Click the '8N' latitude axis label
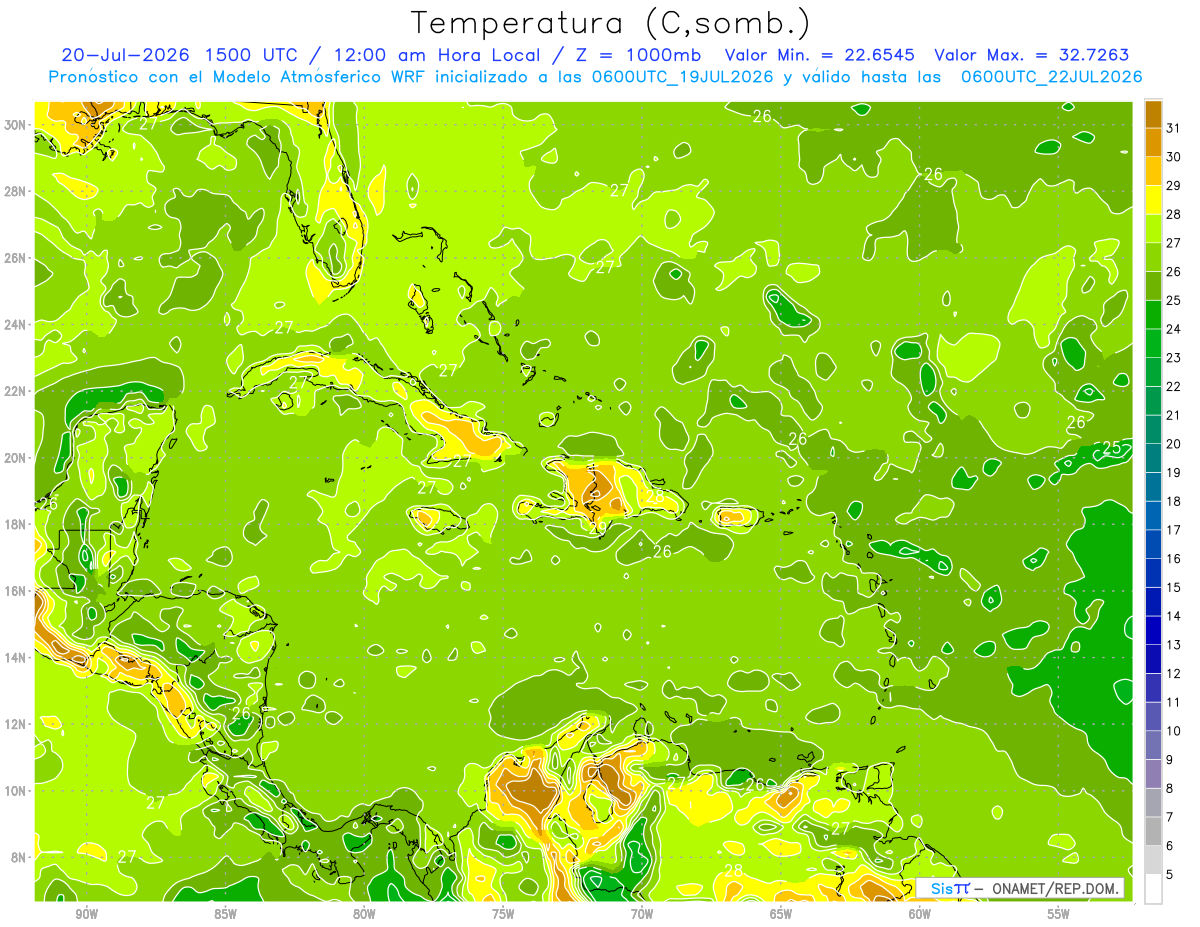Screen dimensions: 1200x927 pos(20,857)
